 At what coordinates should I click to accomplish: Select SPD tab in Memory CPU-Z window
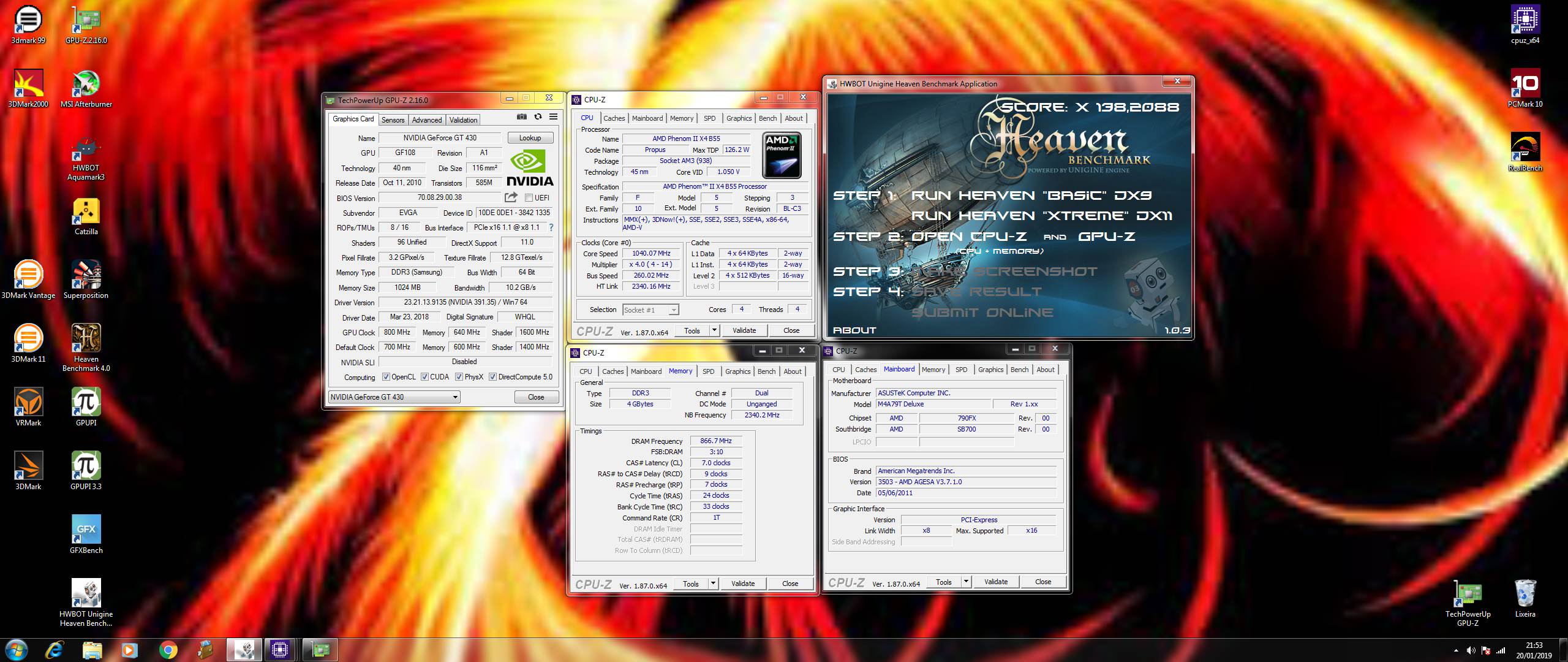click(709, 371)
